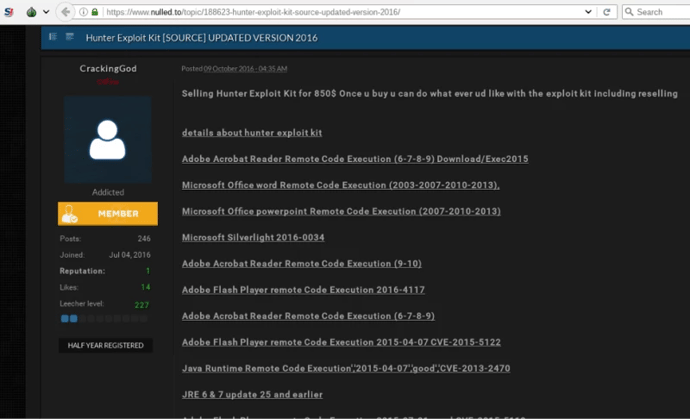Click the Acrobat Reader Download/Exec2015 line
690x419 pixels.
(x=355, y=159)
